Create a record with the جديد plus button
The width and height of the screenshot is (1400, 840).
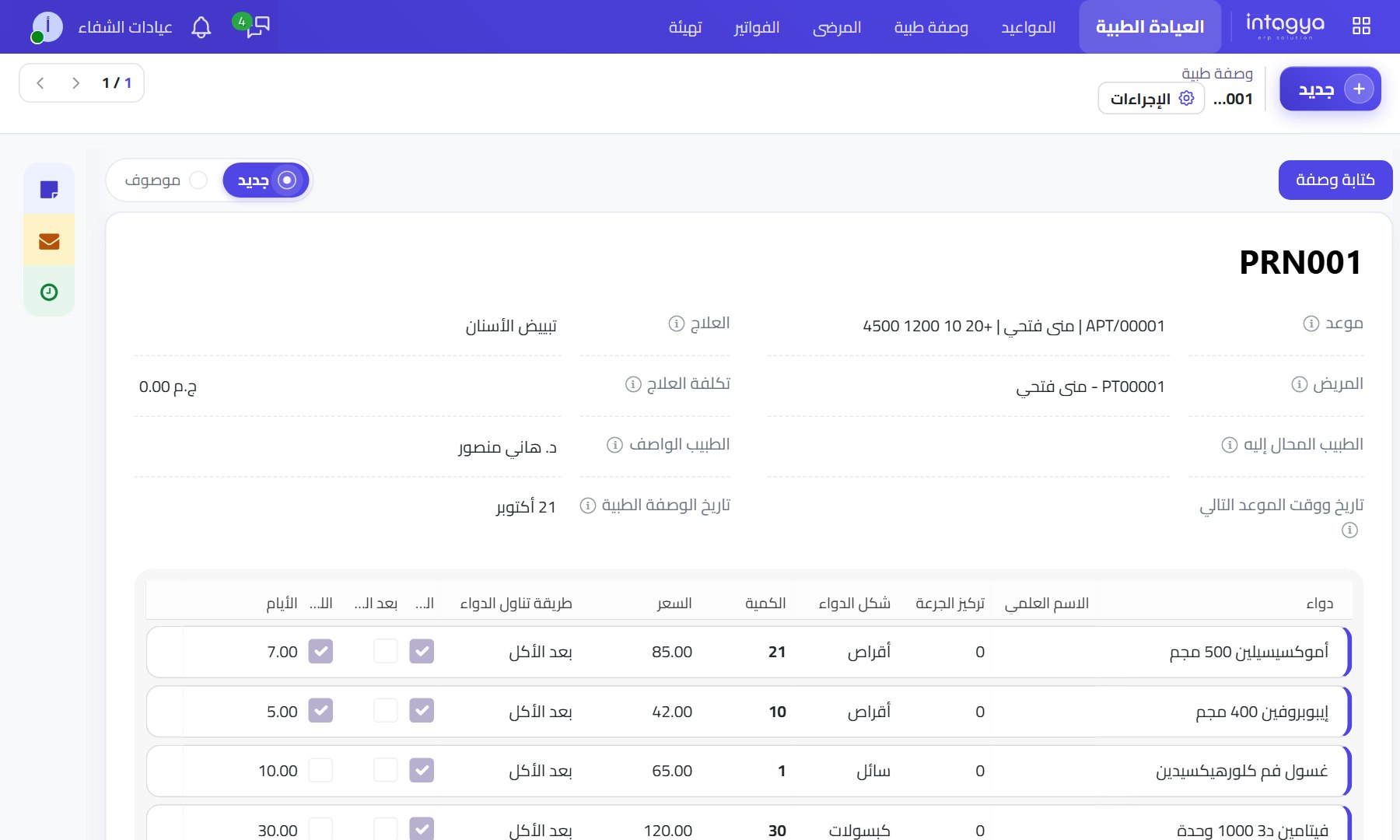coord(1330,89)
